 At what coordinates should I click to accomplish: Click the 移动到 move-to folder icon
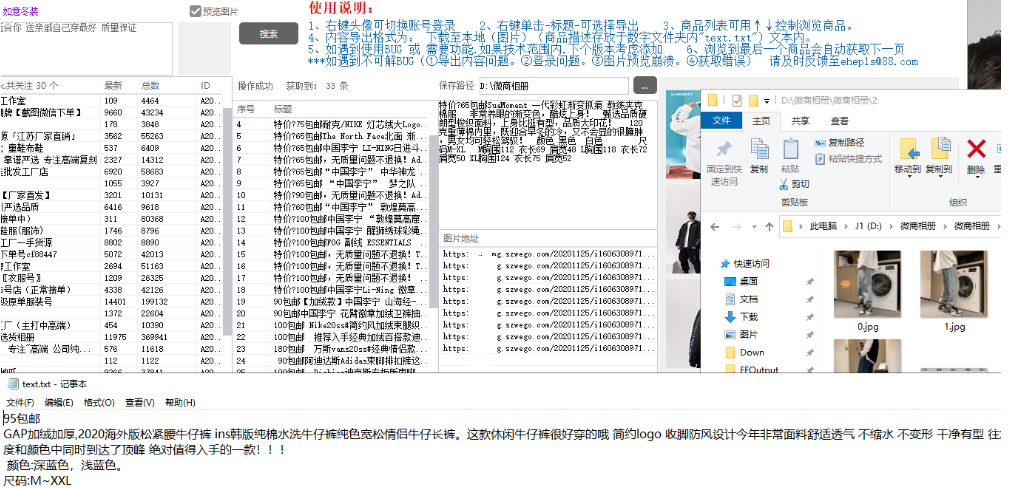point(909,149)
